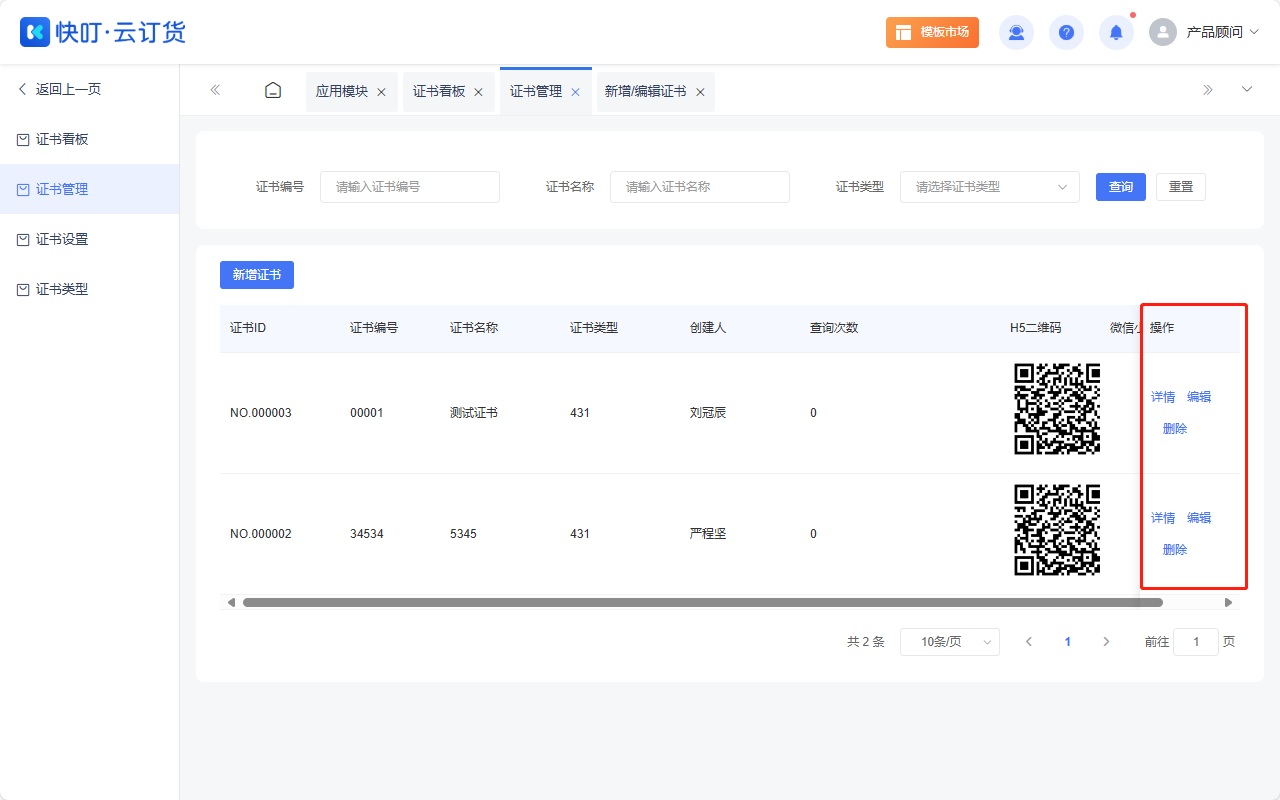Select page 1 in pagination
Image resolution: width=1280 pixels, height=800 pixels.
[x=1067, y=642]
